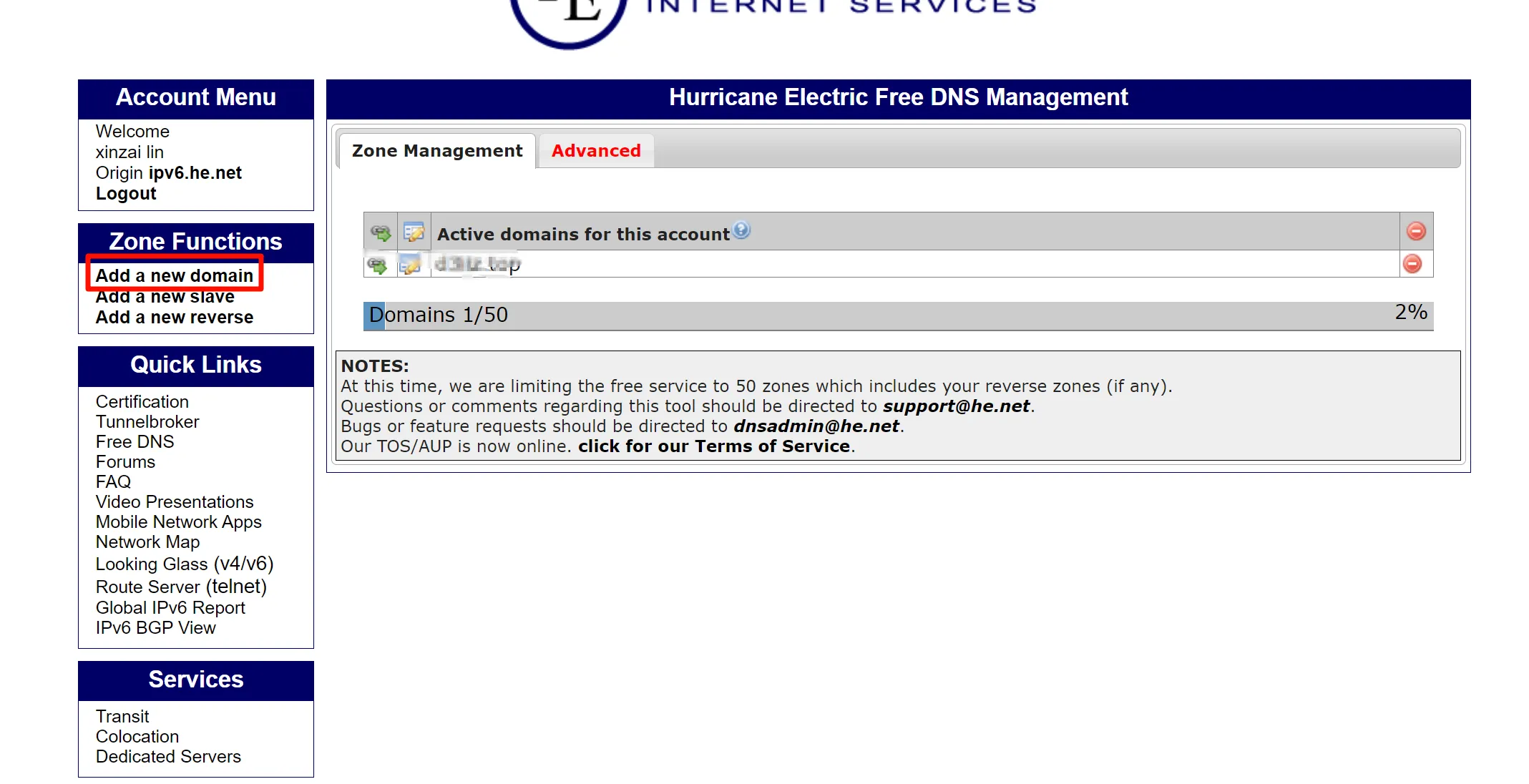Screen dimensions: 1529x784
Task: Click Add a new slave link
Action: [x=165, y=297]
